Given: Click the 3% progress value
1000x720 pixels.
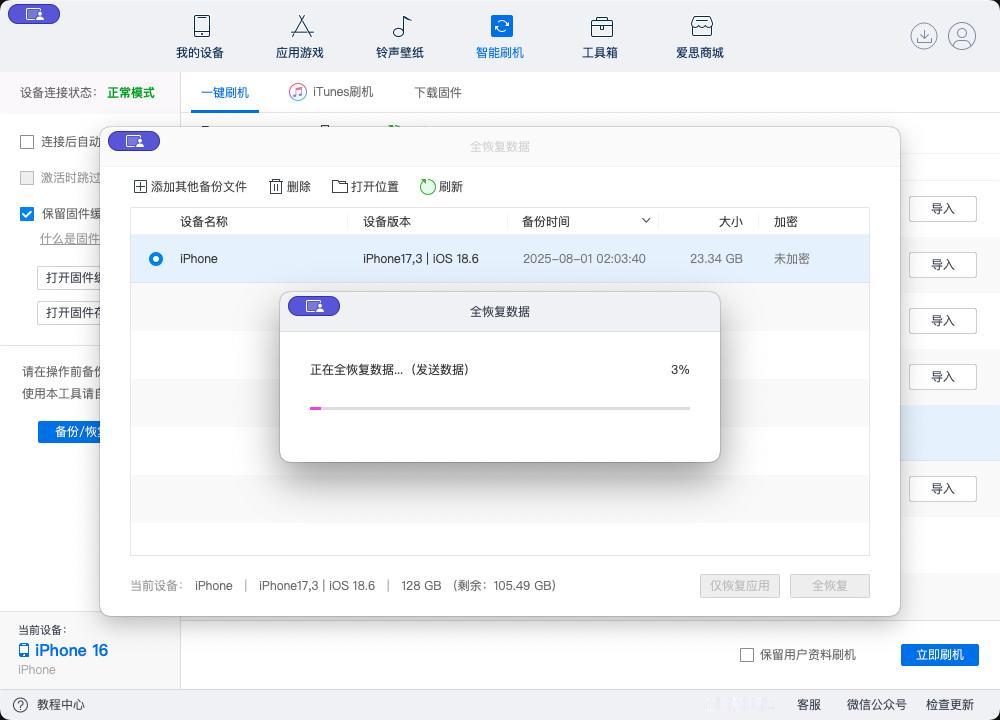Looking at the screenshot, I should click(680, 370).
